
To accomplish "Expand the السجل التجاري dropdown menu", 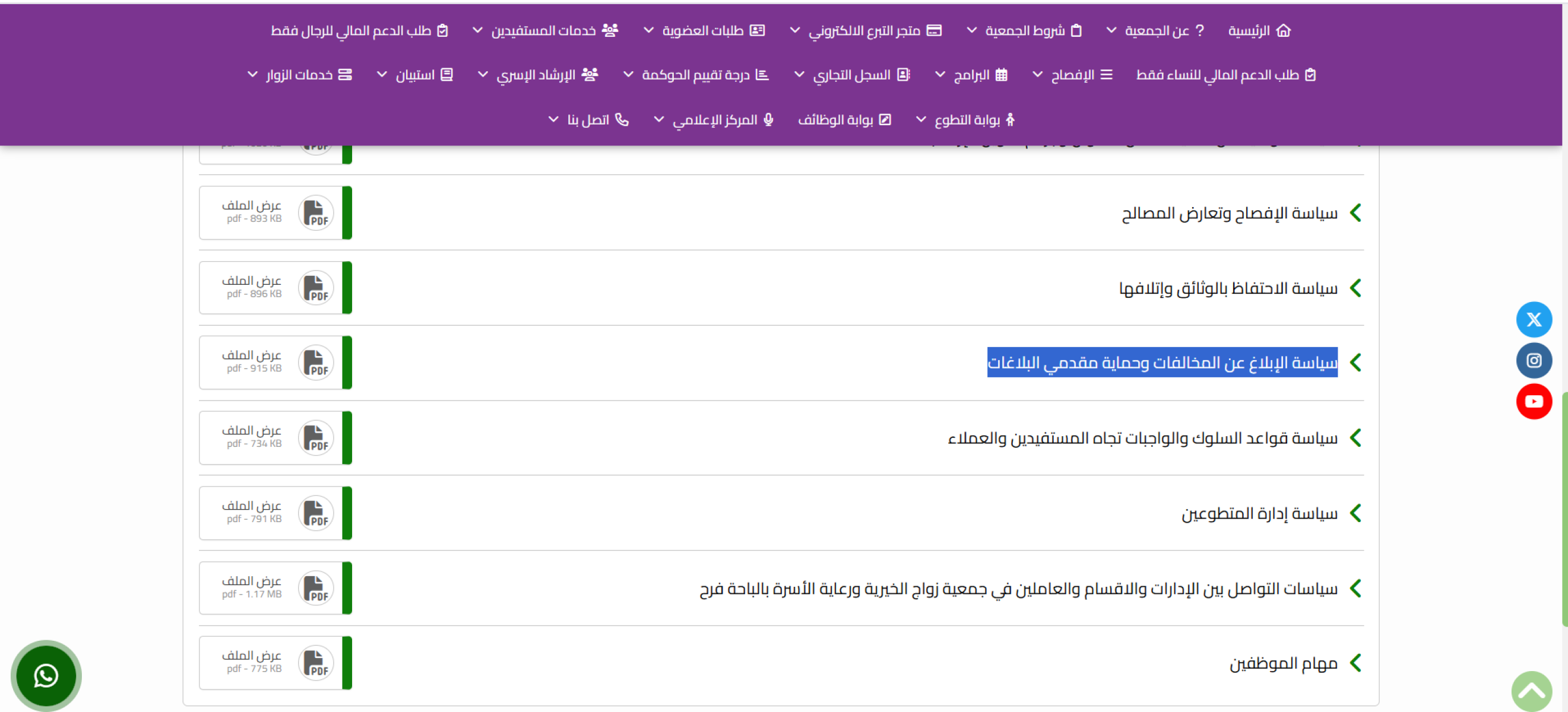I will [x=799, y=74].
